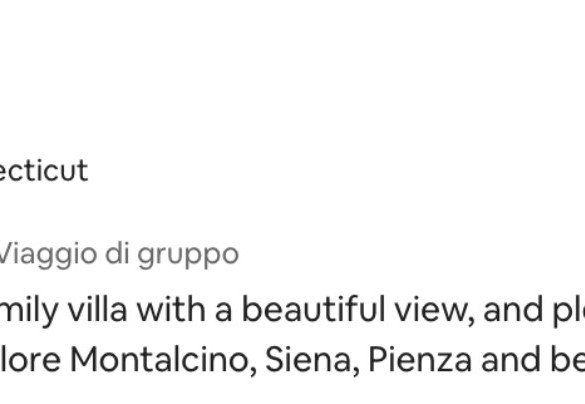Click the word 'beautiful' in the review text

pyautogui.click(x=314, y=309)
